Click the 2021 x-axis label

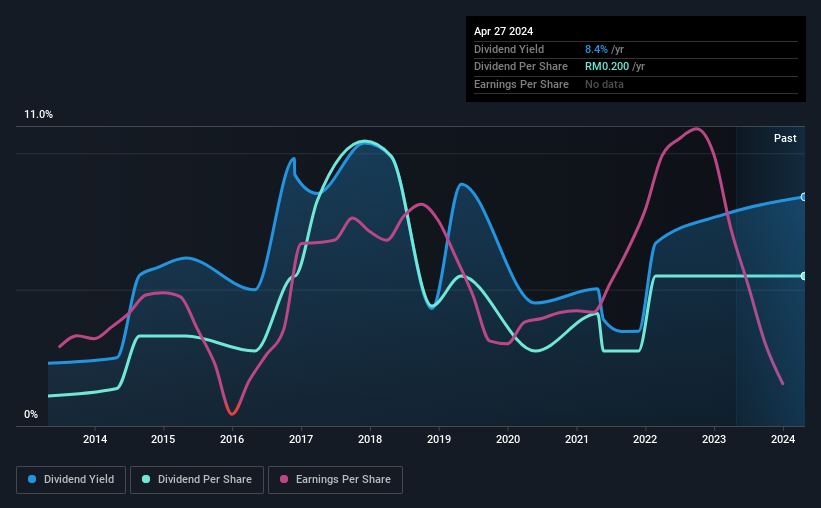[x=576, y=439]
